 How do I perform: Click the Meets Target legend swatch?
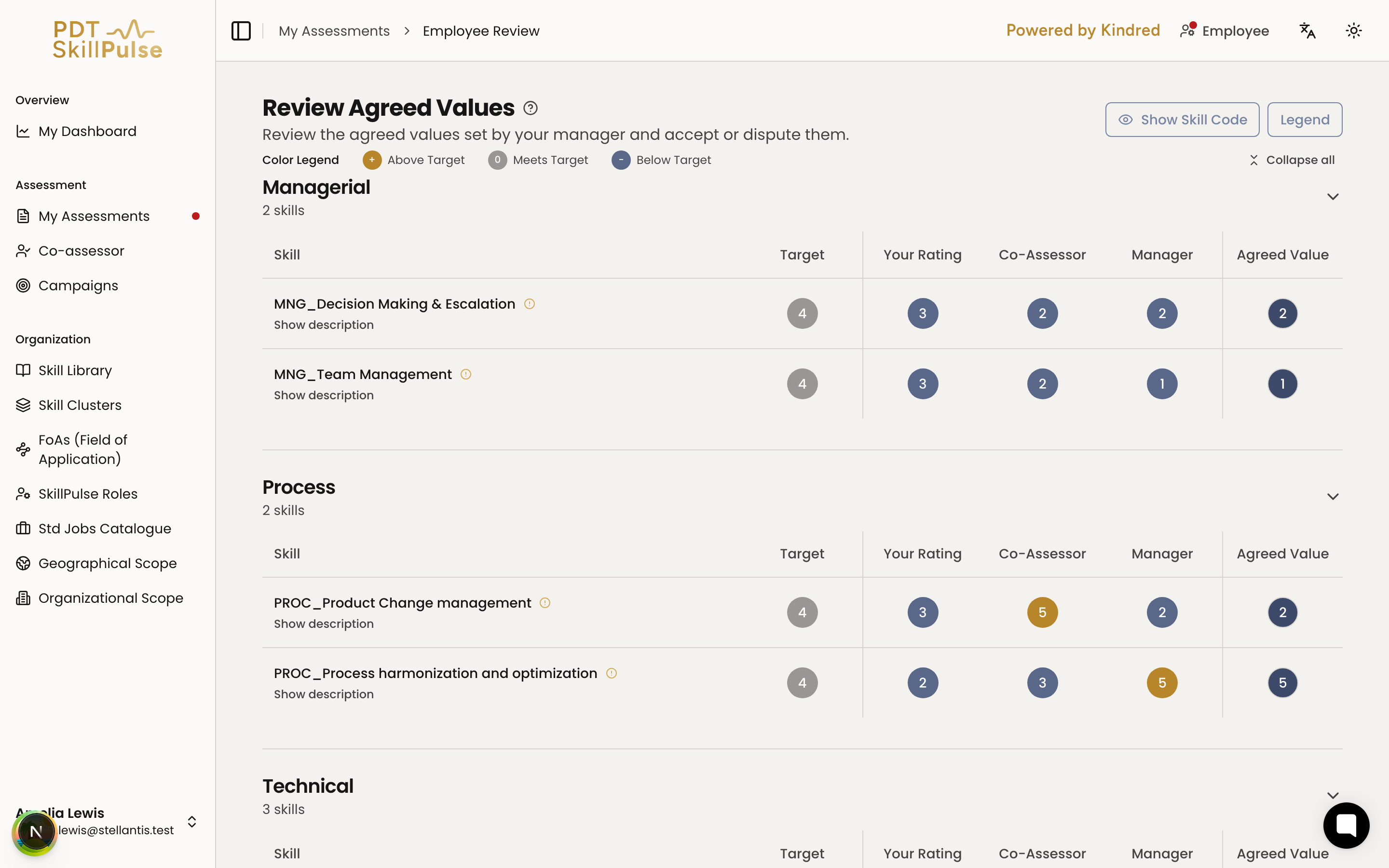pyautogui.click(x=498, y=160)
